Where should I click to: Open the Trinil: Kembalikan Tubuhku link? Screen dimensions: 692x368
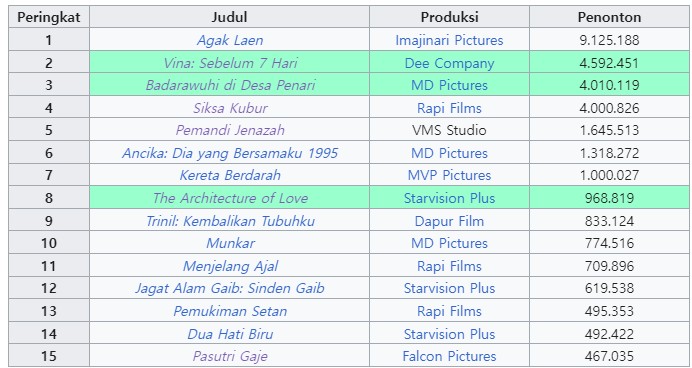(x=230, y=221)
